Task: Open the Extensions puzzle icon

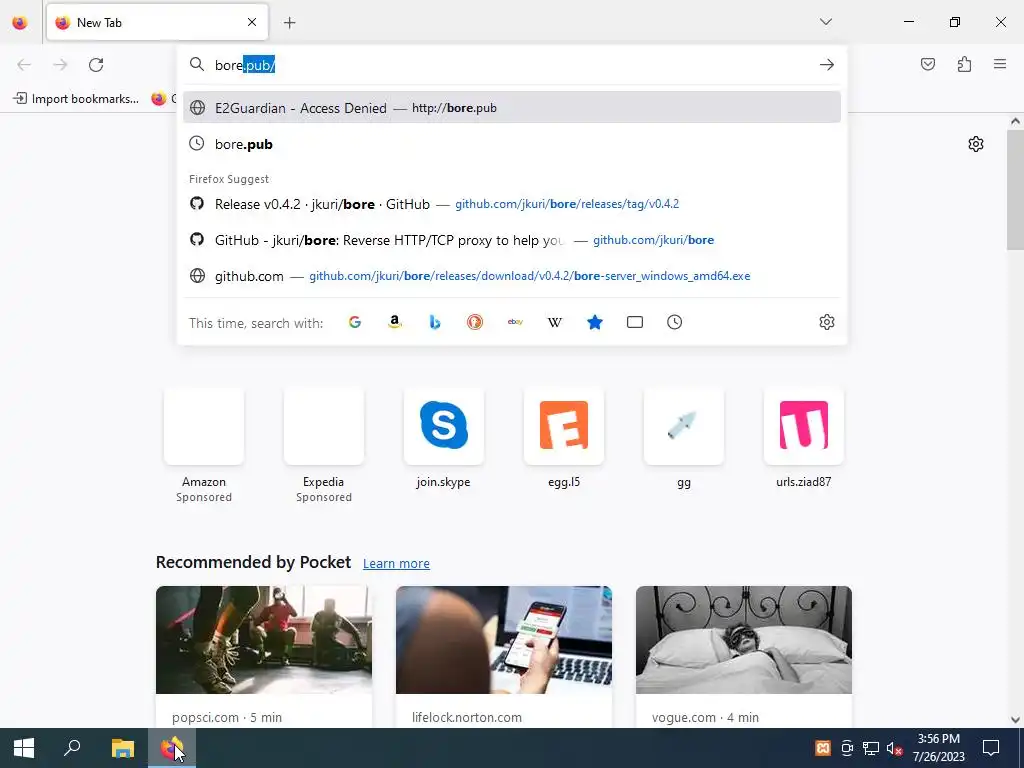Action: click(965, 64)
